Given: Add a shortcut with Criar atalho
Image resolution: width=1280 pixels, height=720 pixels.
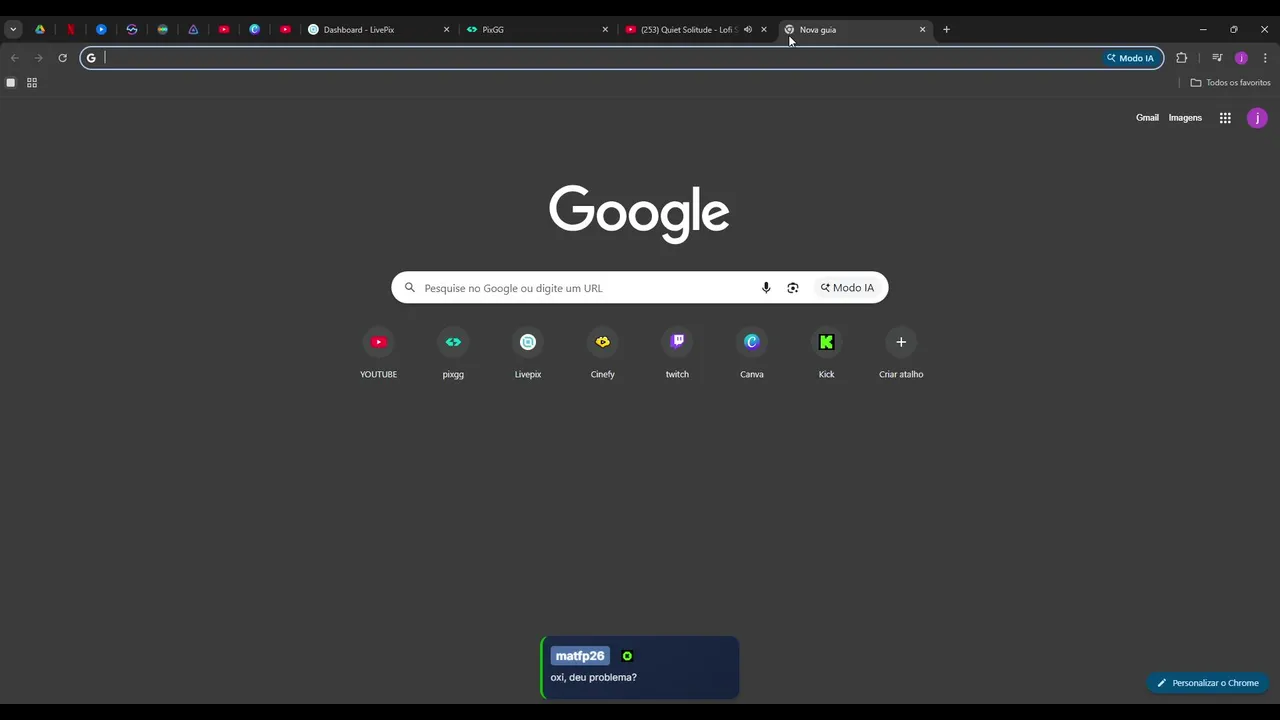Looking at the screenshot, I should tap(901, 355).
